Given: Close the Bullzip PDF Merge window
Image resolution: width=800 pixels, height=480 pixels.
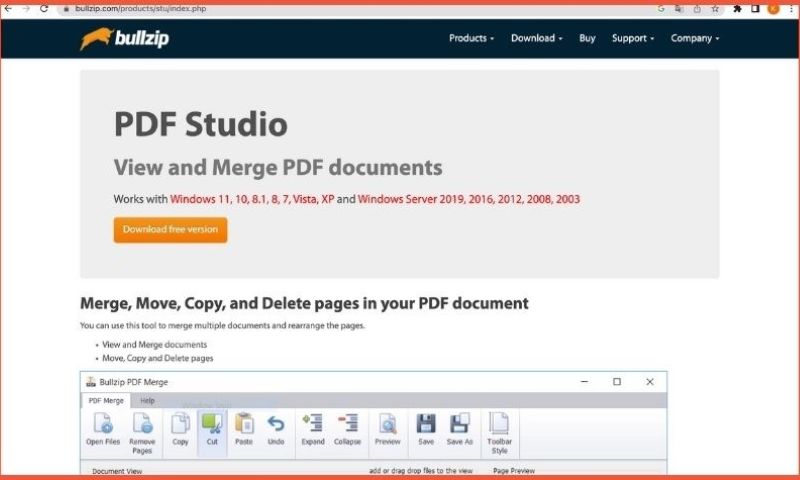Looking at the screenshot, I should tap(649, 382).
